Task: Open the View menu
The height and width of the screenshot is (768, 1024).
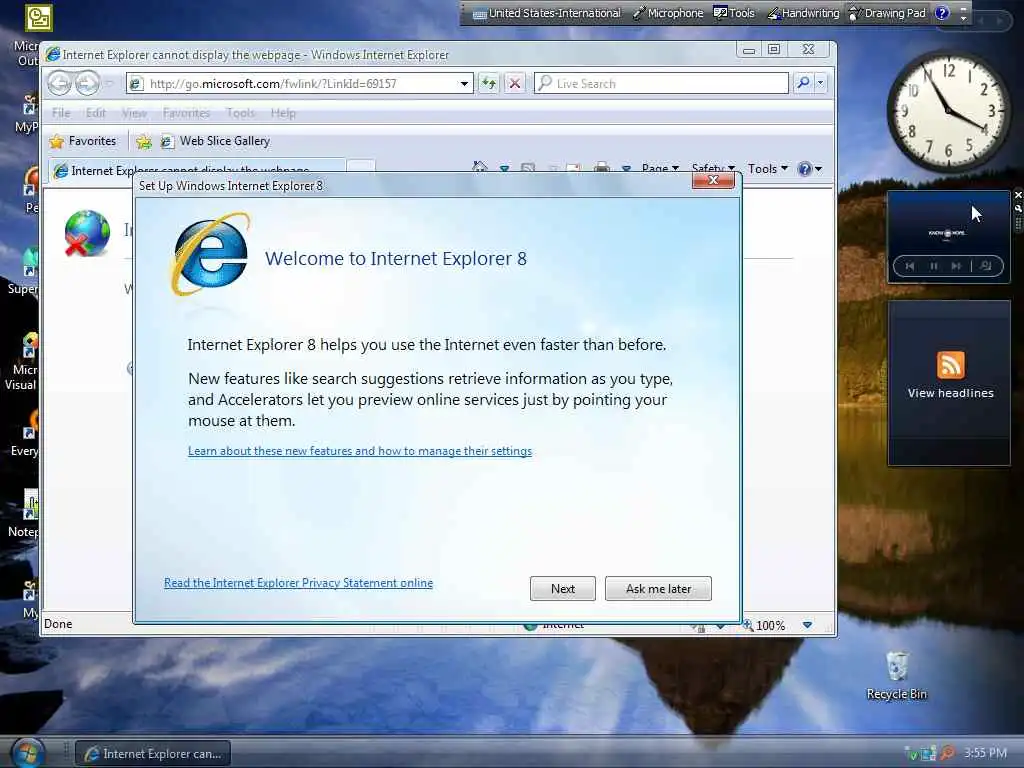Action: (134, 113)
